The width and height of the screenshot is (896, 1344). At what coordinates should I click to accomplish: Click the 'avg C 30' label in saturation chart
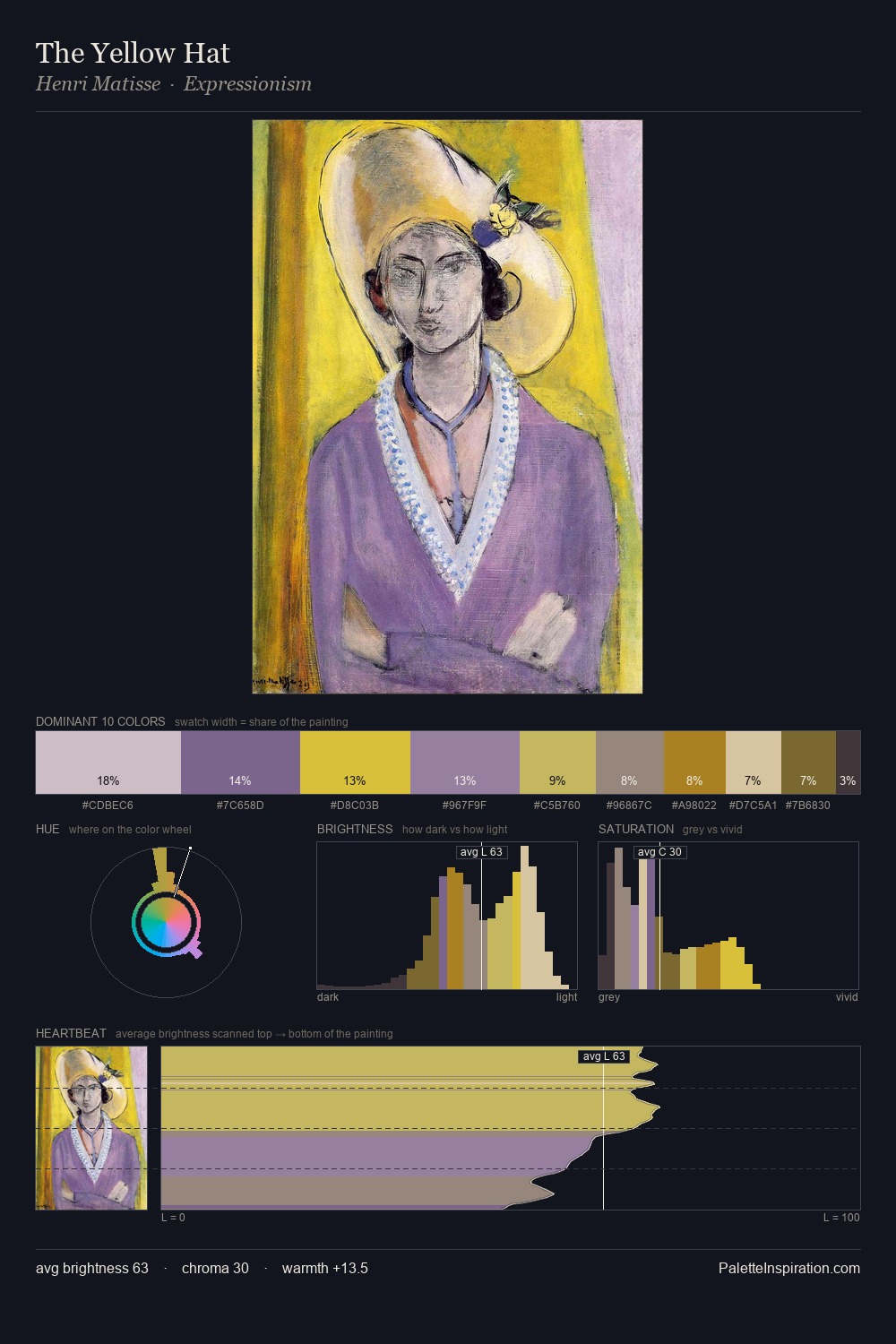click(659, 852)
